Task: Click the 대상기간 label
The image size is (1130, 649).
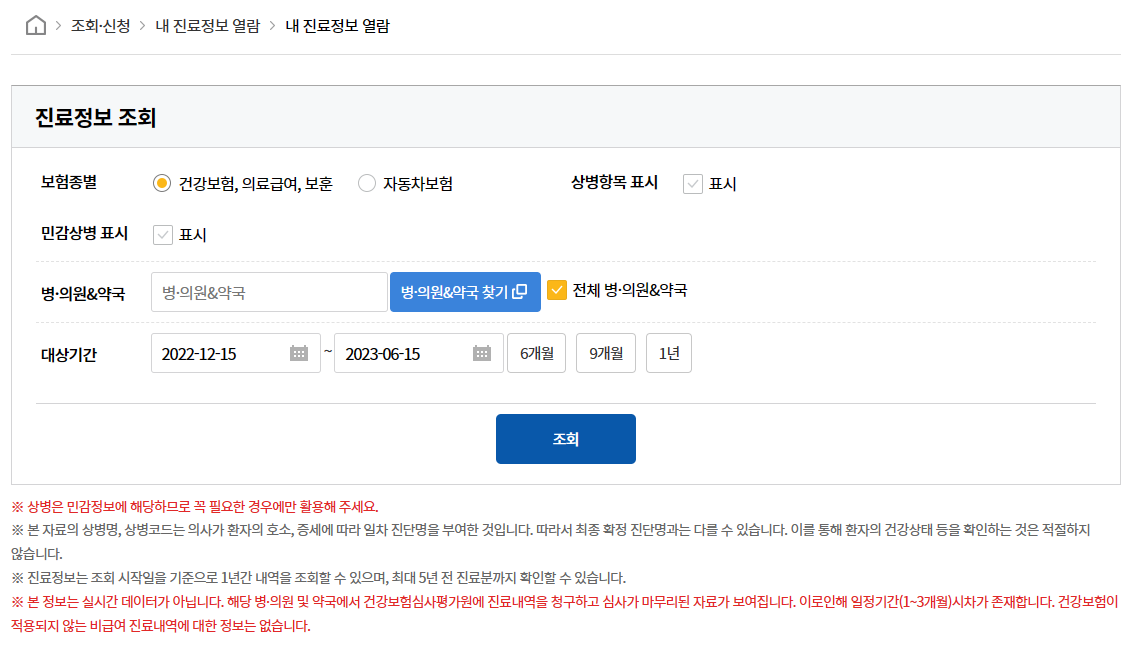Action: pyautogui.click(x=69, y=354)
